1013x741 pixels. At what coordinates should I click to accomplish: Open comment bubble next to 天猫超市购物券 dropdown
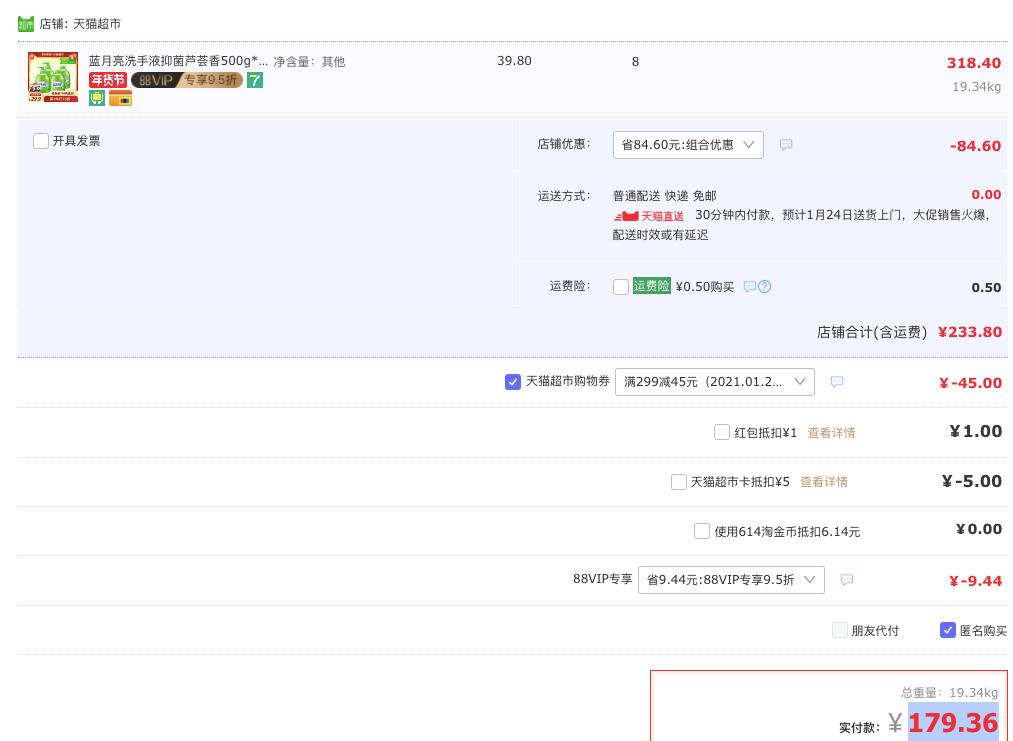pos(837,382)
